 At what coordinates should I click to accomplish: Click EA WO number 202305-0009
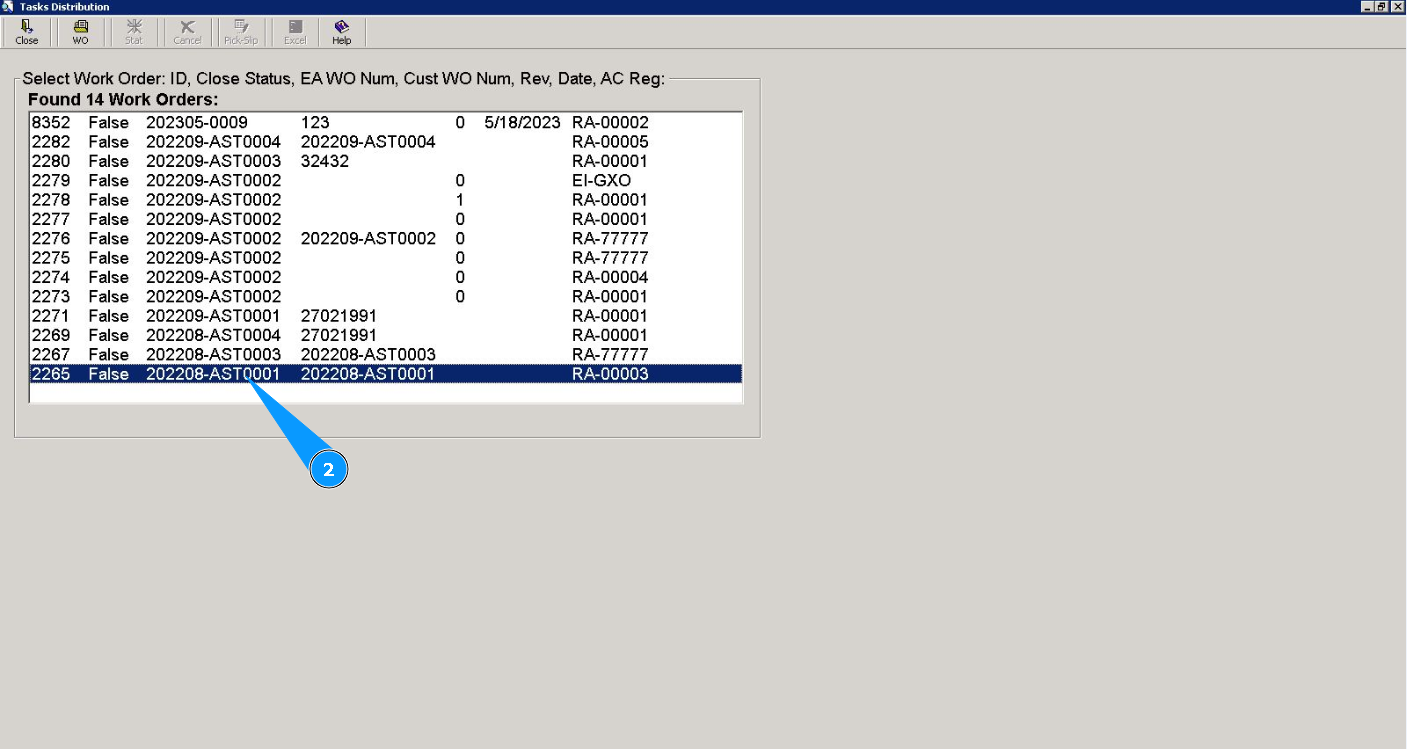[x=197, y=122]
